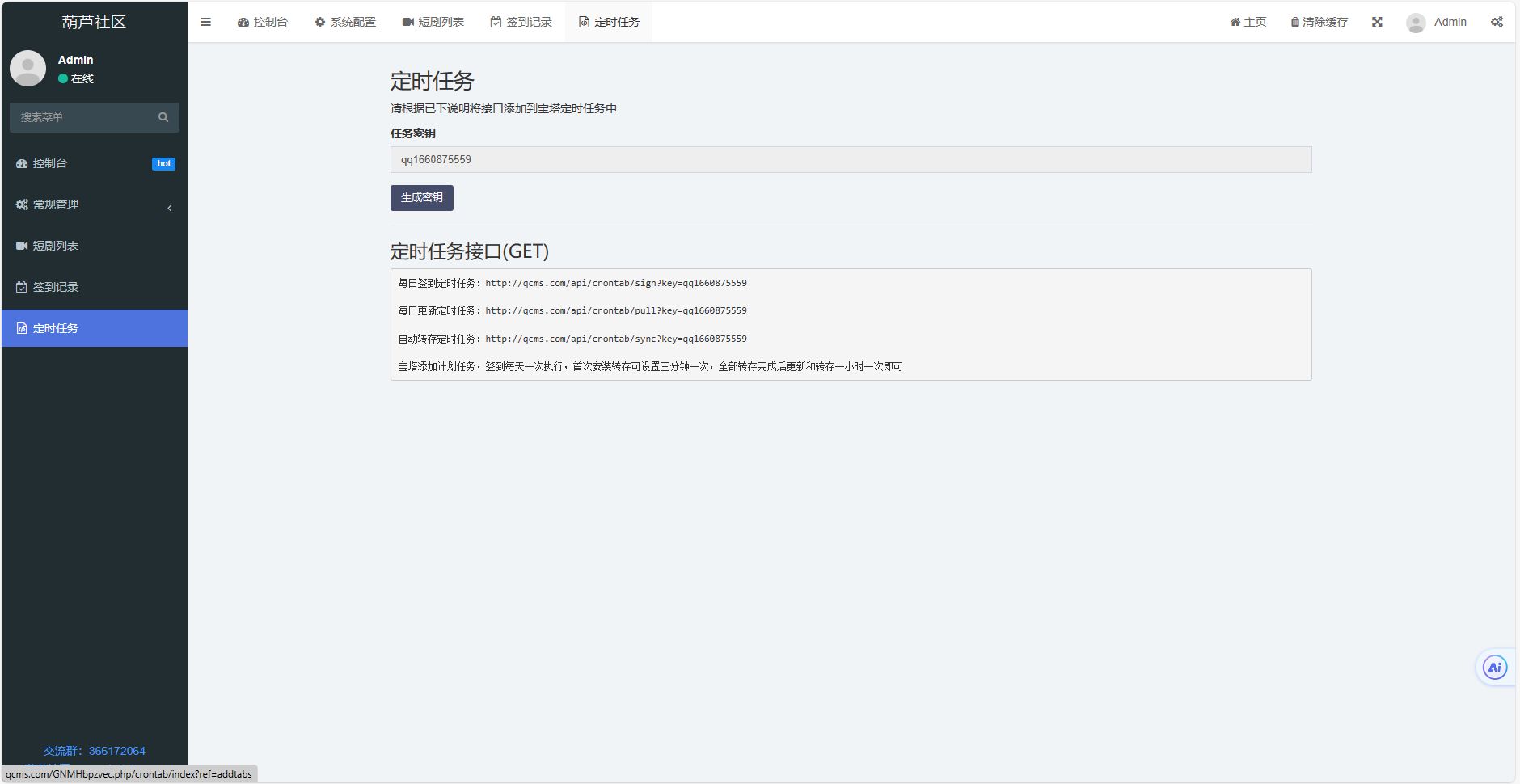Screen dimensions: 1520x784
Task: Select the 签到记录 tab in top bar
Action: click(x=521, y=22)
